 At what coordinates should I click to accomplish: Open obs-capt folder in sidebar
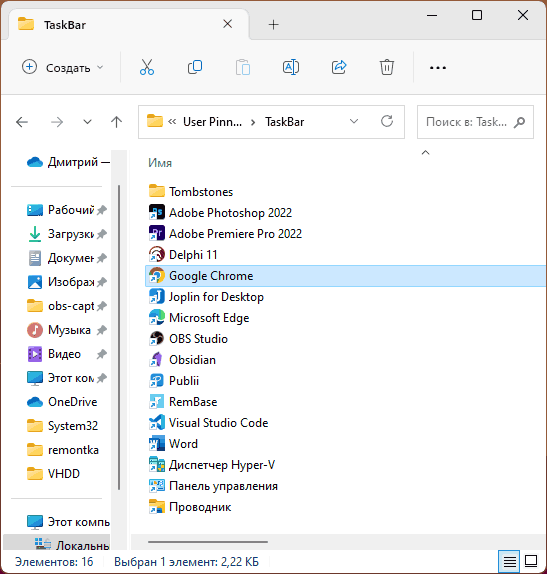67,306
